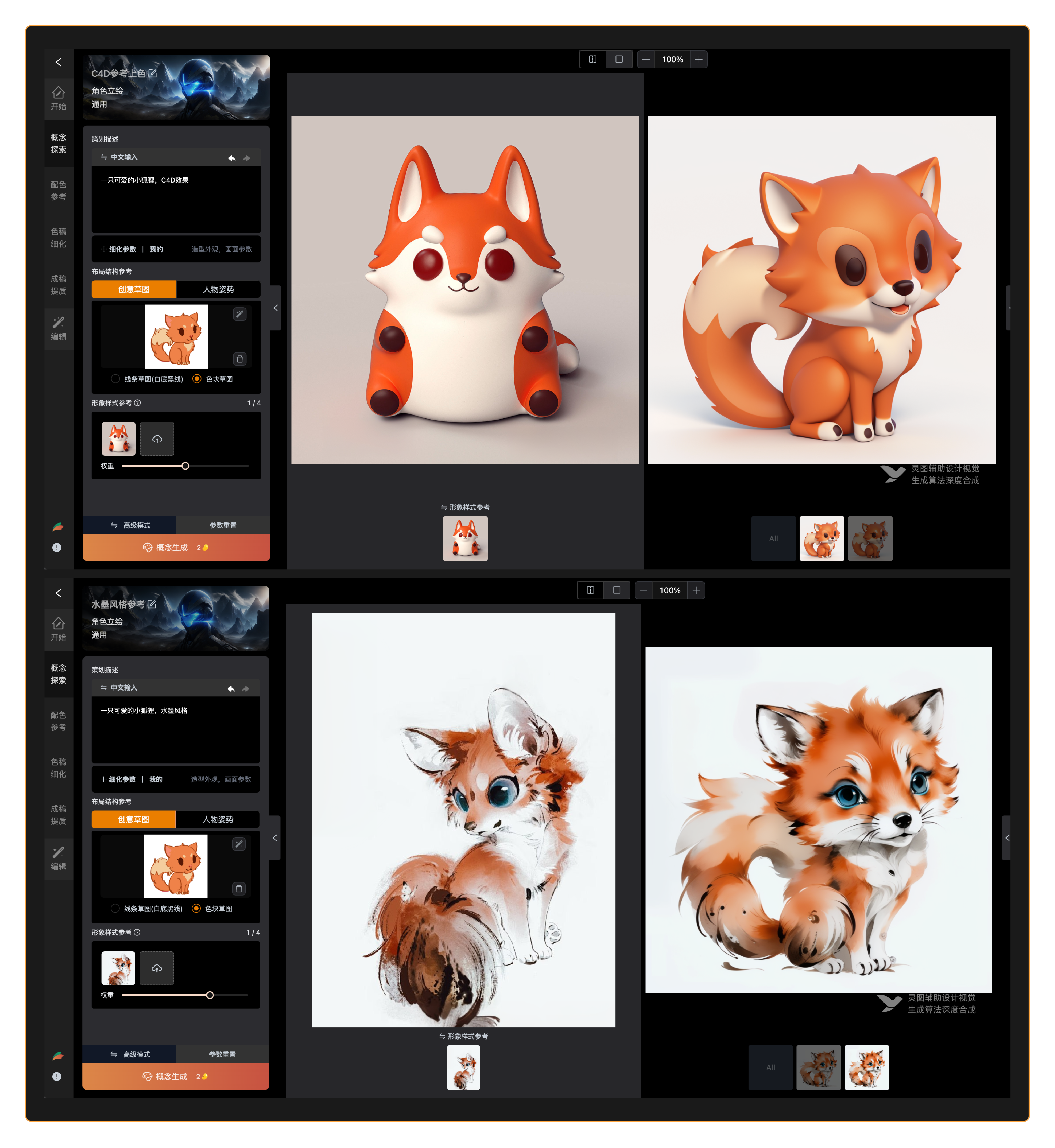
Task: Edit title C4D参考上色 pencil icon
Action: point(153,73)
